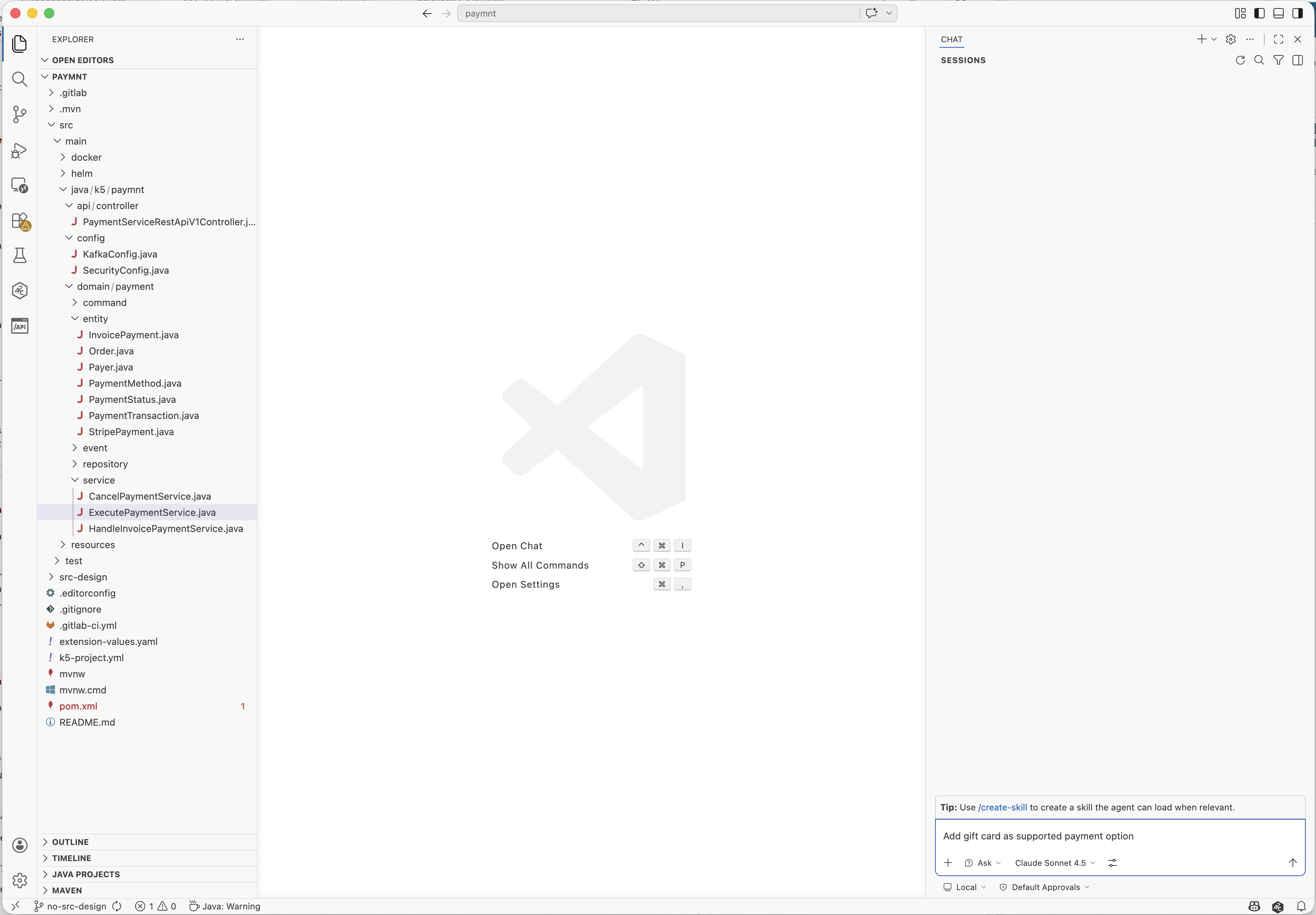
Task: Open notifications bell in status bar
Action: (1301, 907)
